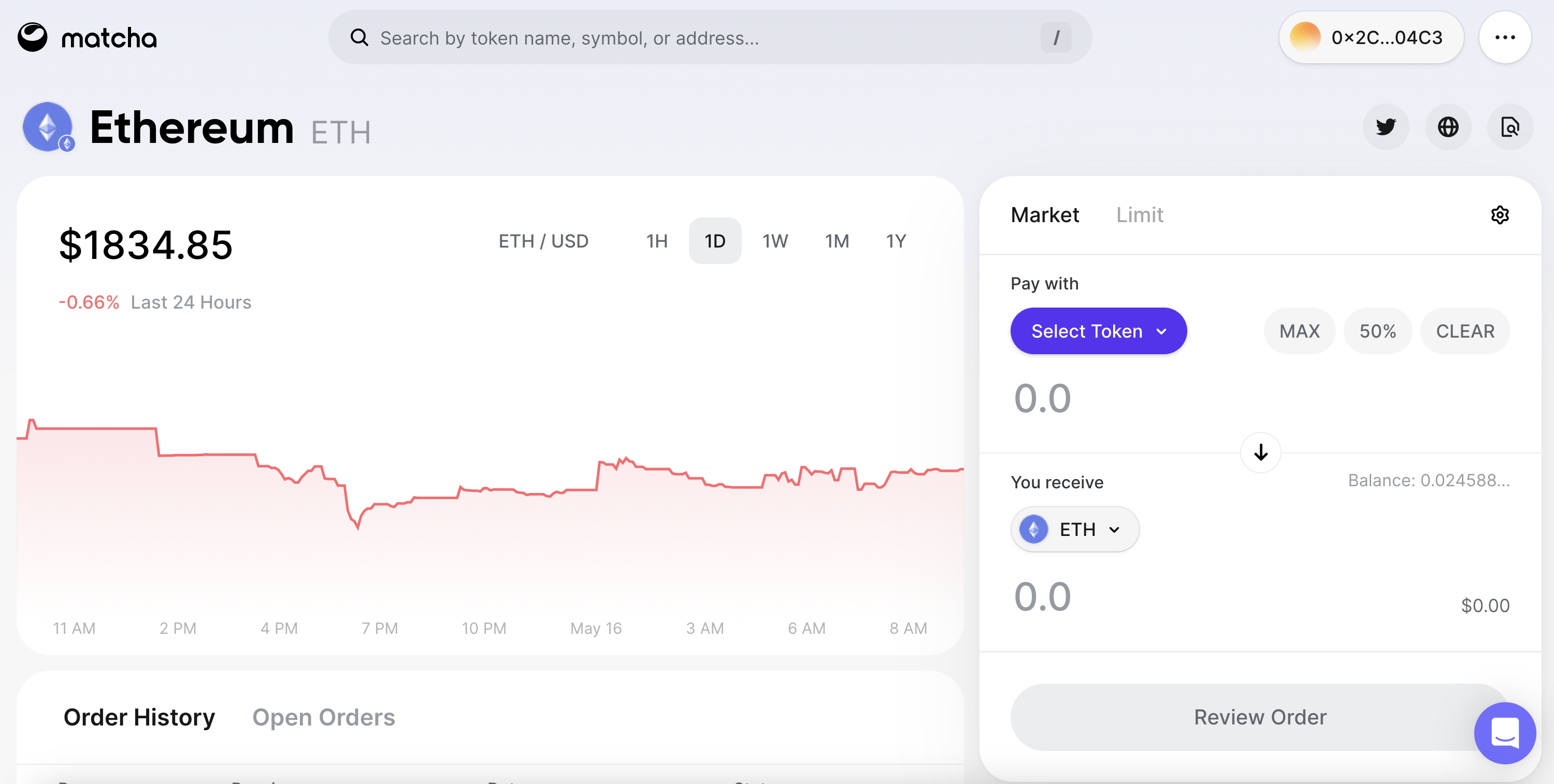
Task: Open the chat support bubble
Action: (1505, 733)
